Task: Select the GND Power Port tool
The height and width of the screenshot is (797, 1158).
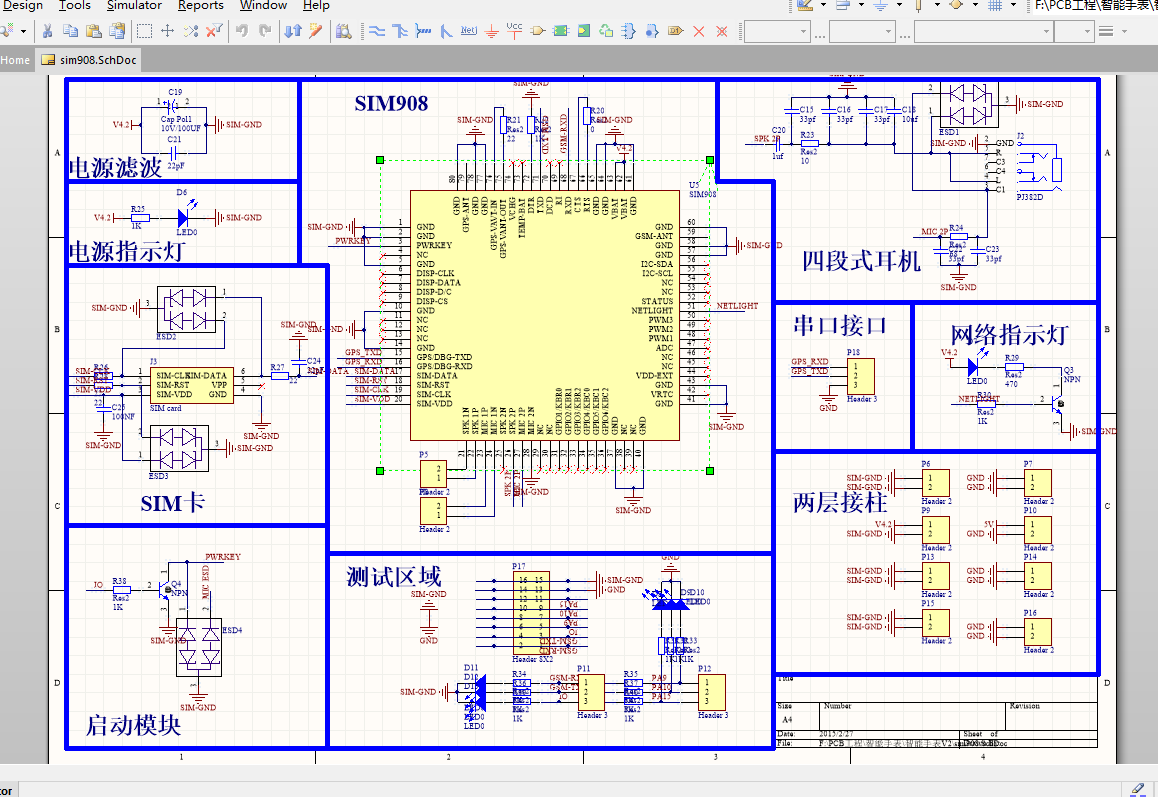Action: (492, 31)
